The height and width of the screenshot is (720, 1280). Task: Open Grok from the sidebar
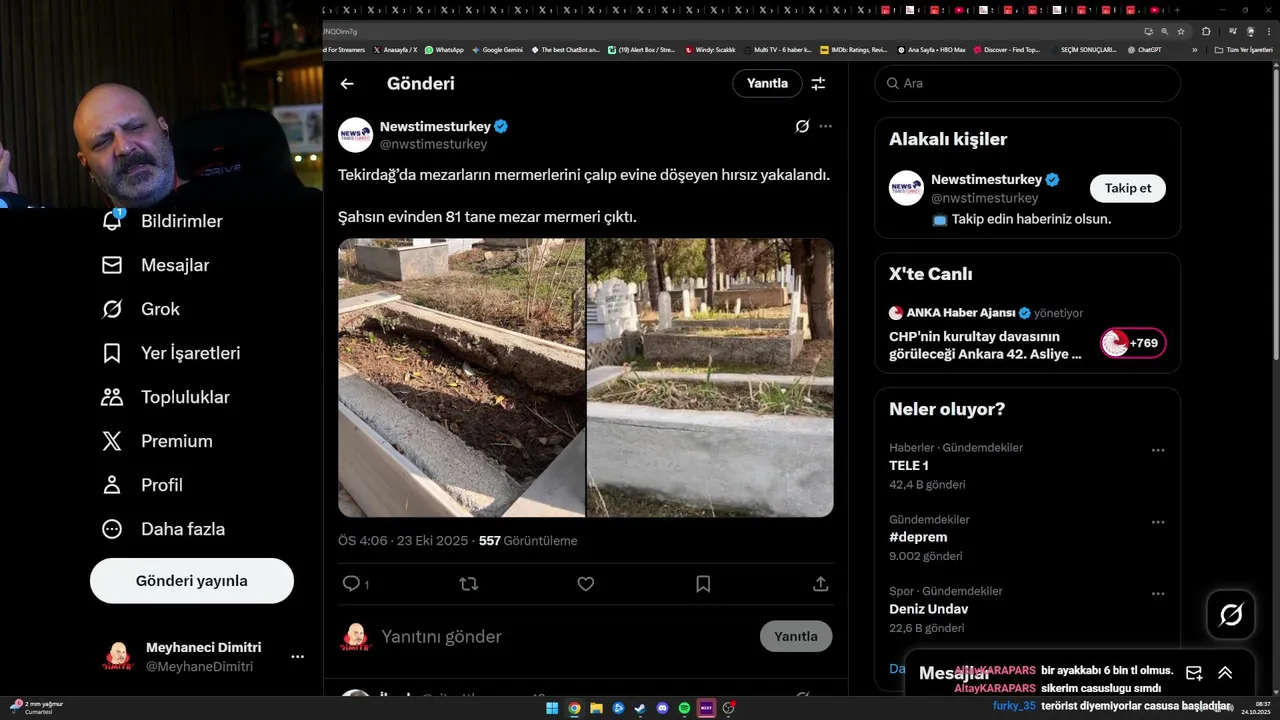pyautogui.click(x=141, y=309)
